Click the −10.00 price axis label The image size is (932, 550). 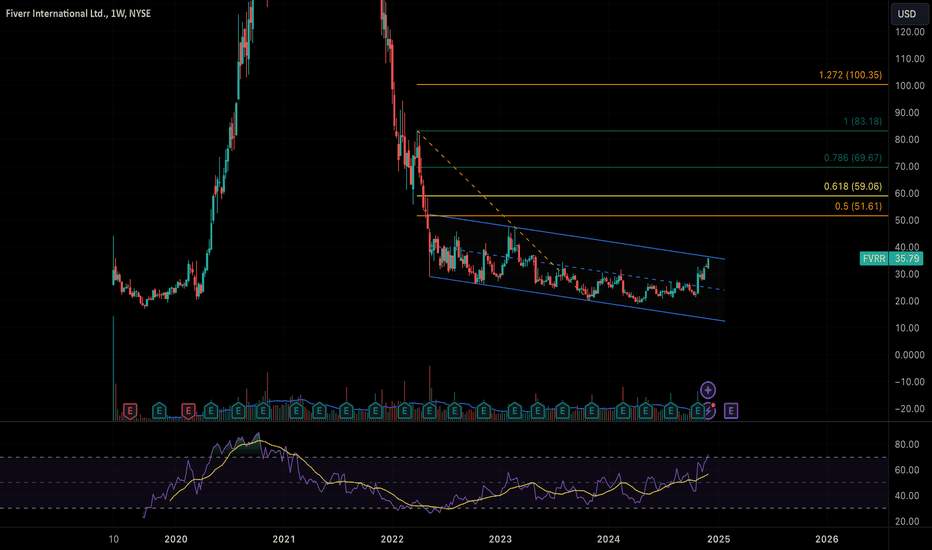(910, 382)
